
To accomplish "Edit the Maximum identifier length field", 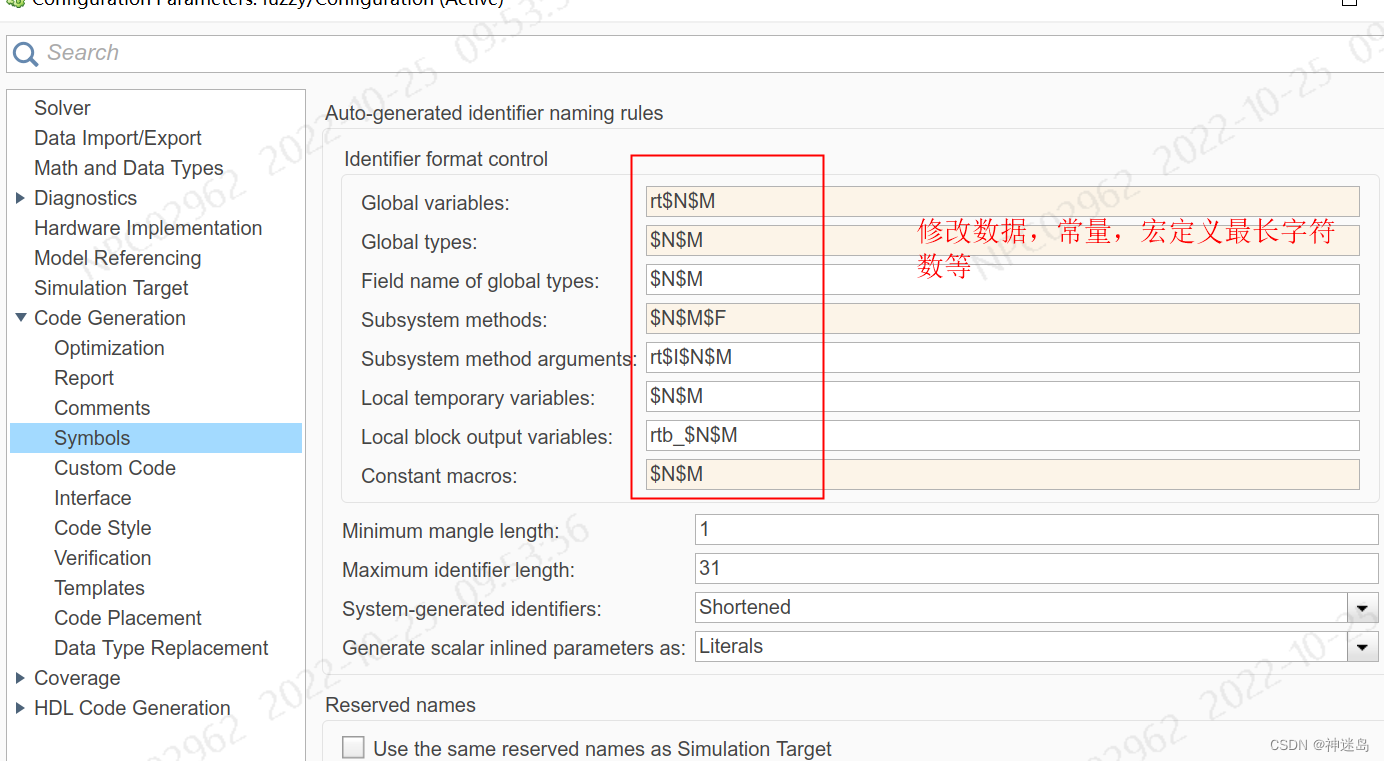I will coord(1037,568).
